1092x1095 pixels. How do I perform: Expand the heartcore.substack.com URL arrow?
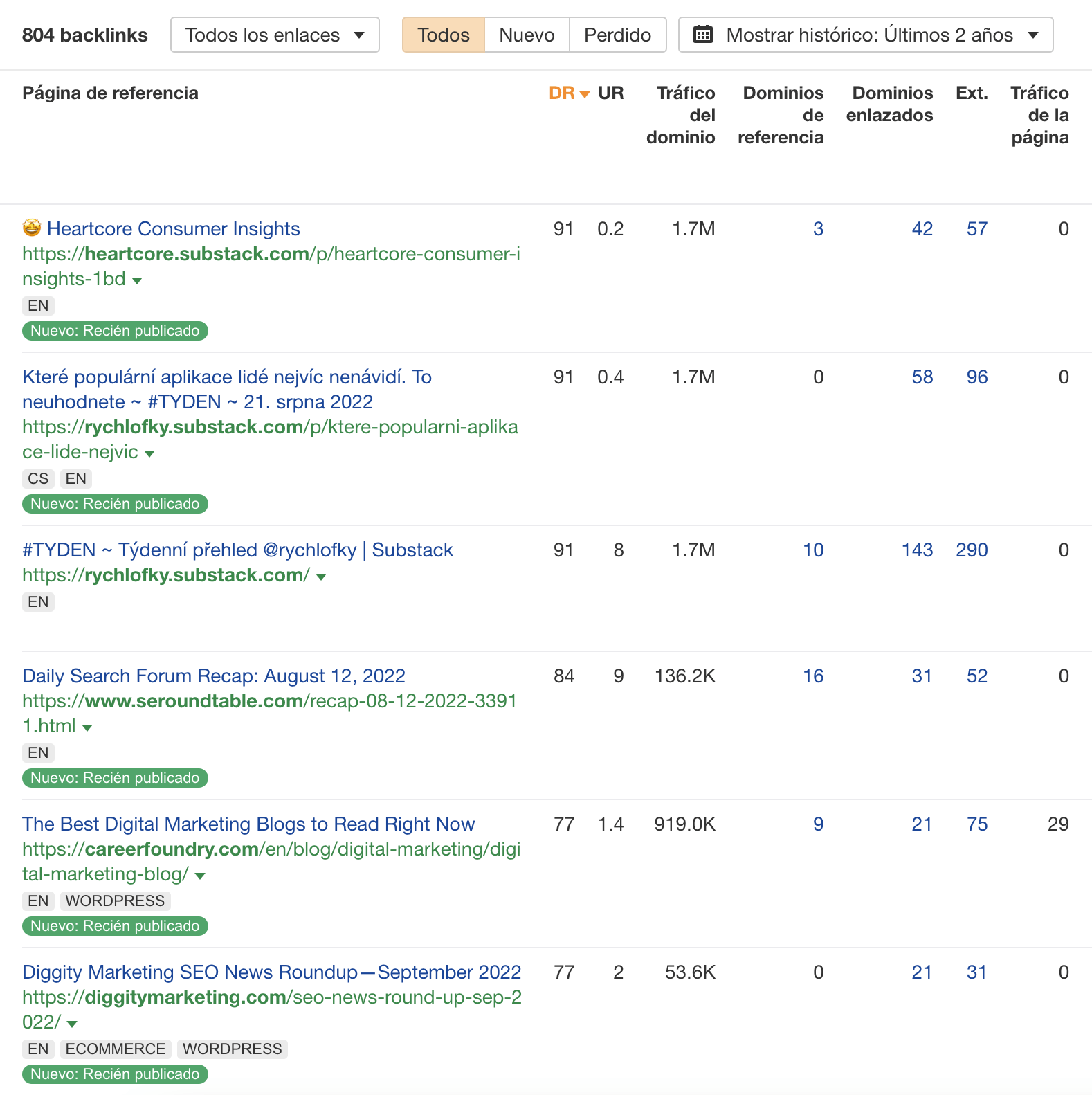pos(137,280)
